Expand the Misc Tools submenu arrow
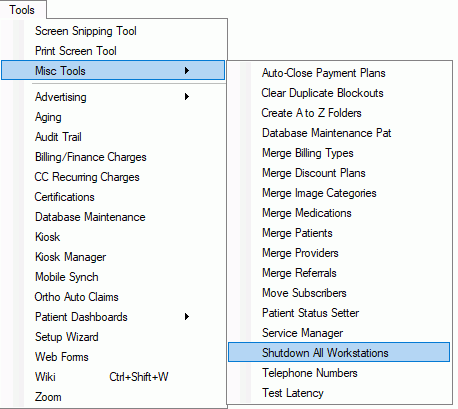 [x=187, y=70]
